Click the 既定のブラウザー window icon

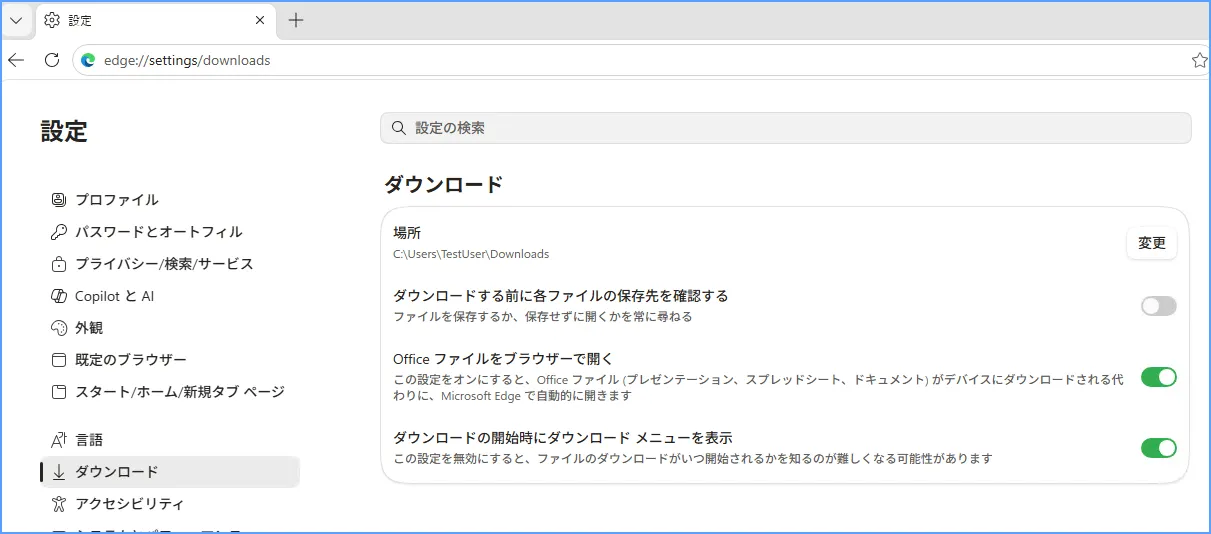click(58, 360)
